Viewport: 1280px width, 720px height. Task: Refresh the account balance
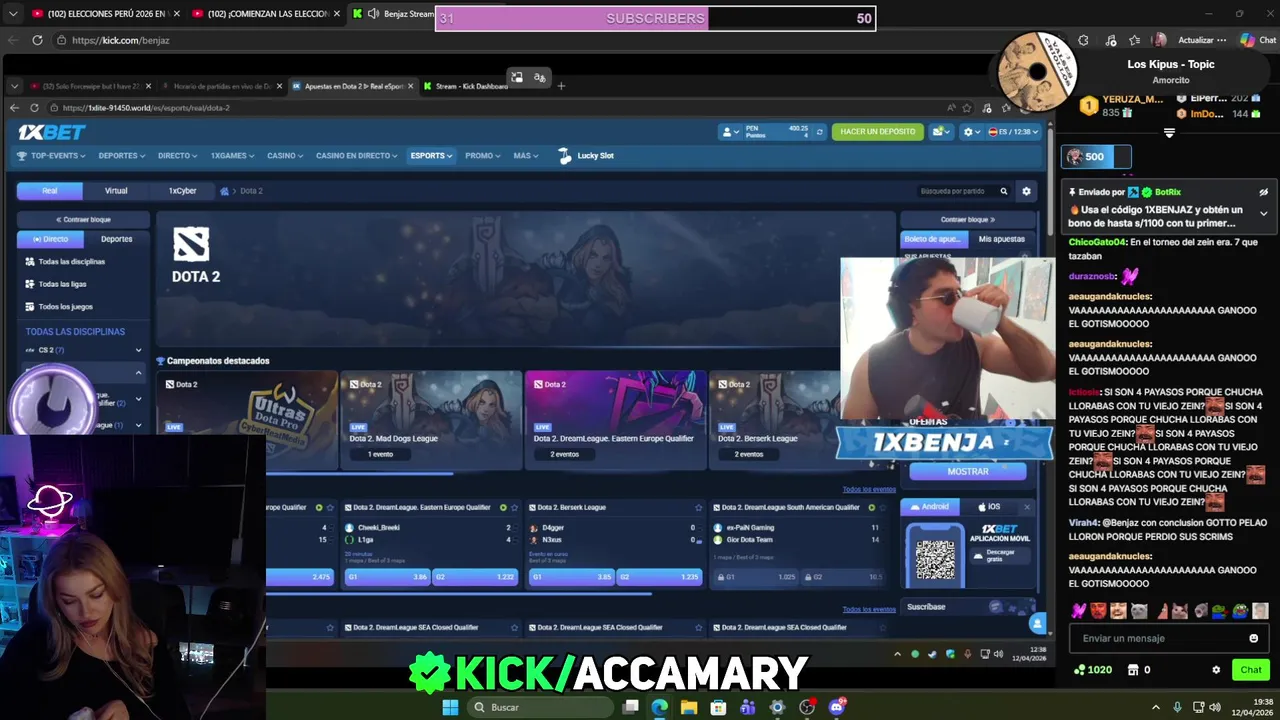coord(820,132)
